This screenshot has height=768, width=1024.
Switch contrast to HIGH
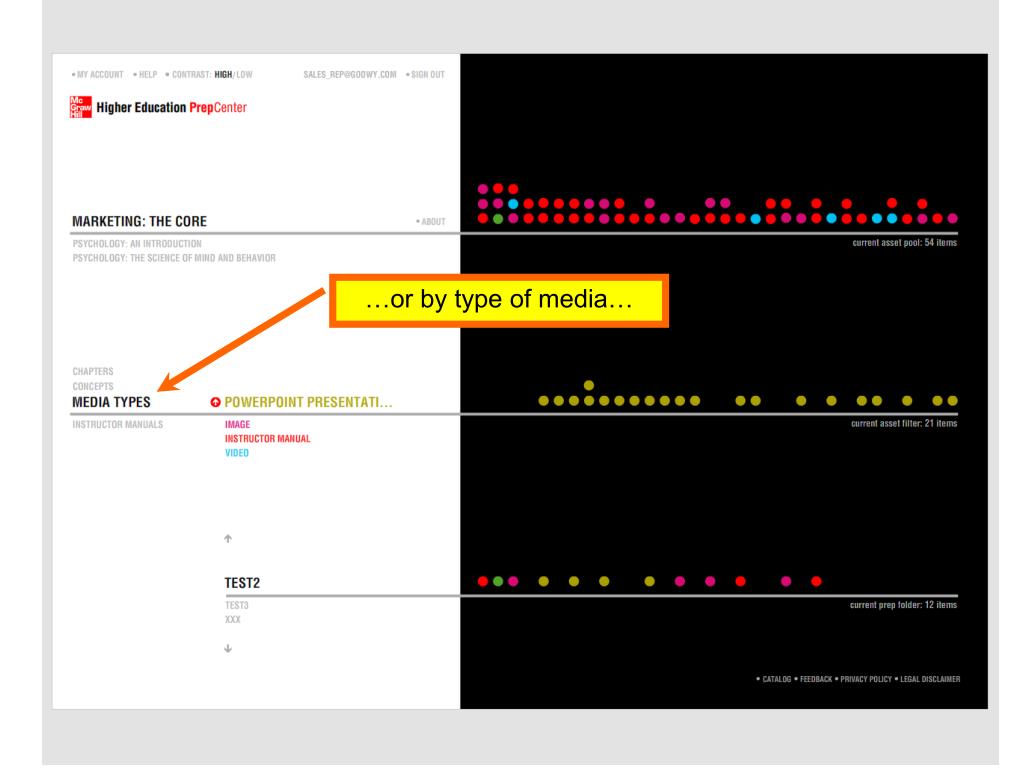click(x=223, y=74)
